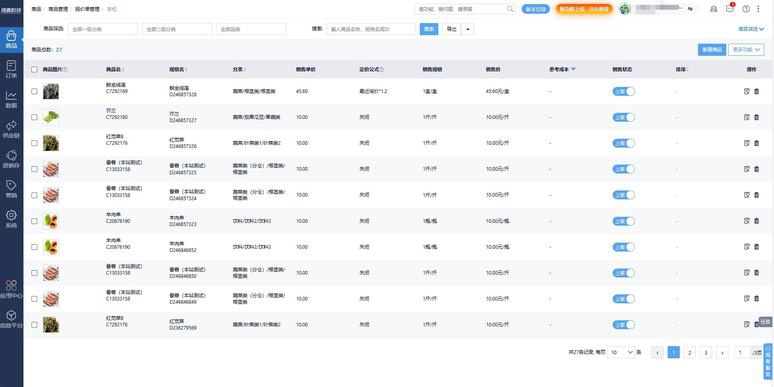Open the 供应链 supply chain sidebar icon
Screen dimensions: 774x387
pyautogui.click(x=11, y=129)
